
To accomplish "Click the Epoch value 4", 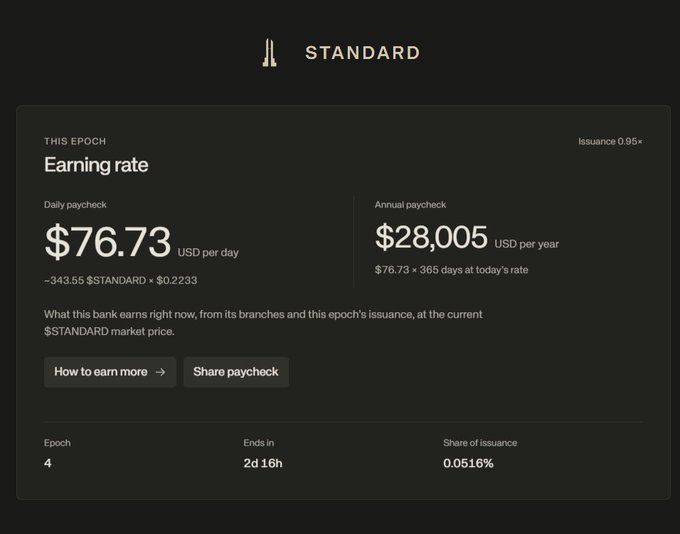I will 48,463.
